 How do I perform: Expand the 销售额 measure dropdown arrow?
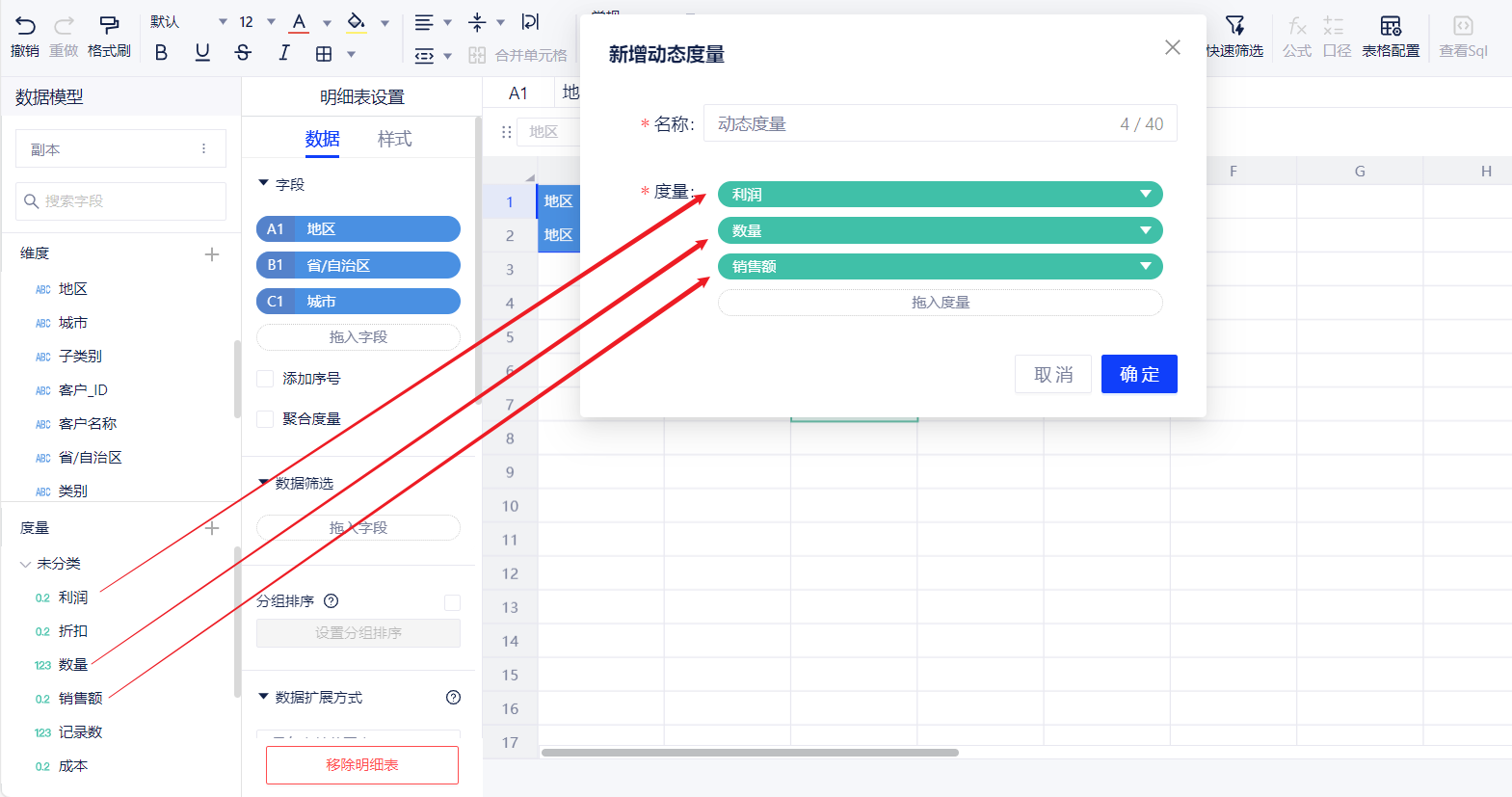coord(1145,267)
